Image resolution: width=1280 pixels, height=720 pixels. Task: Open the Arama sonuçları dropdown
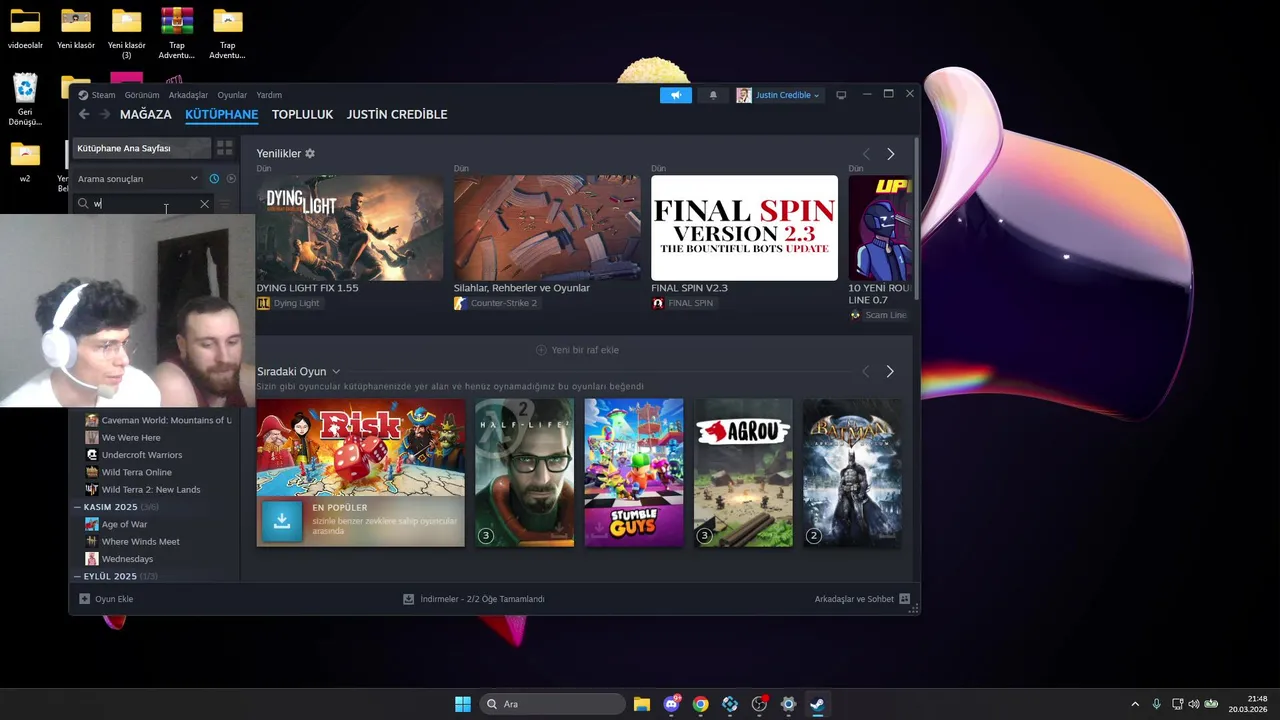pyautogui.click(x=138, y=179)
